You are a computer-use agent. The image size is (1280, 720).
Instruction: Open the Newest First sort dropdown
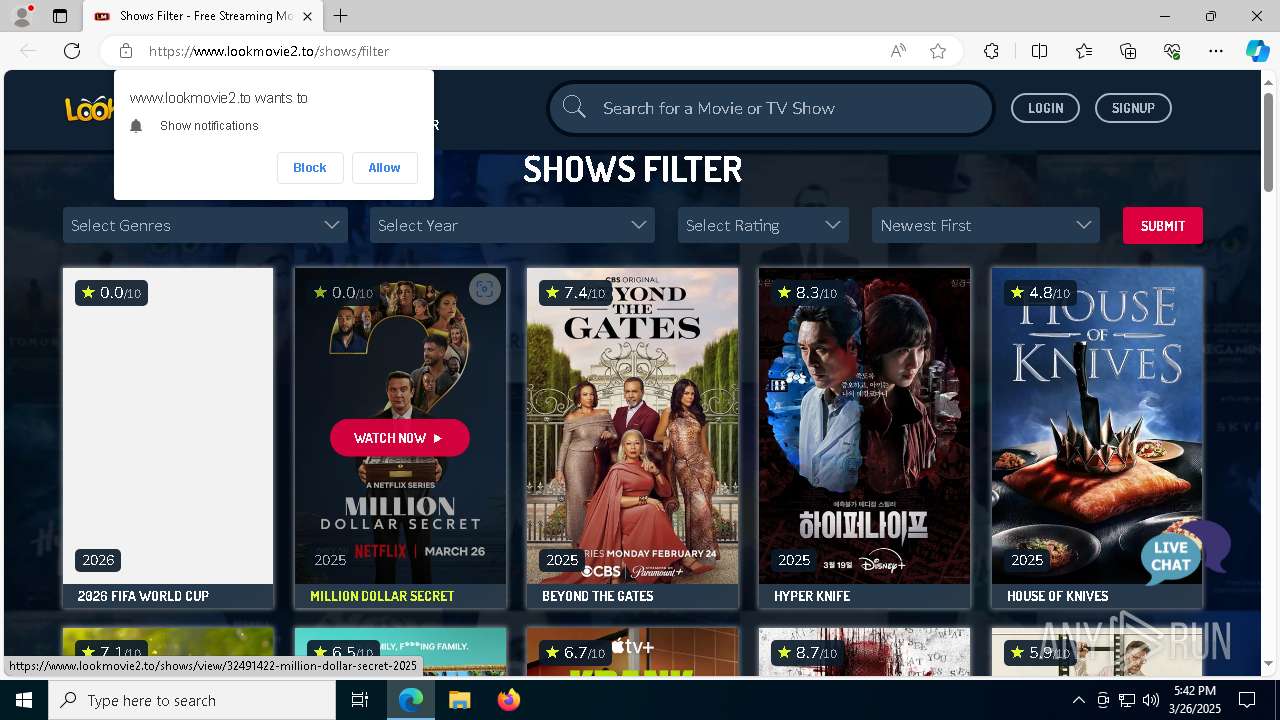point(986,225)
